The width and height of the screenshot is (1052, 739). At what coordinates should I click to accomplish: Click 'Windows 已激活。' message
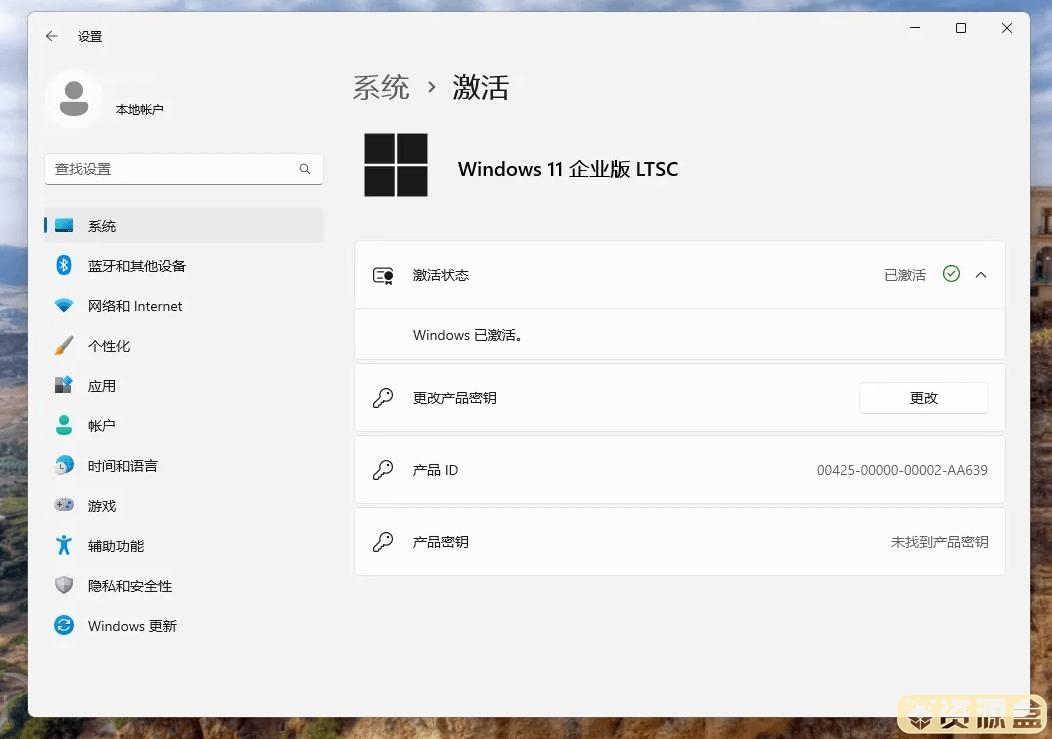click(468, 335)
